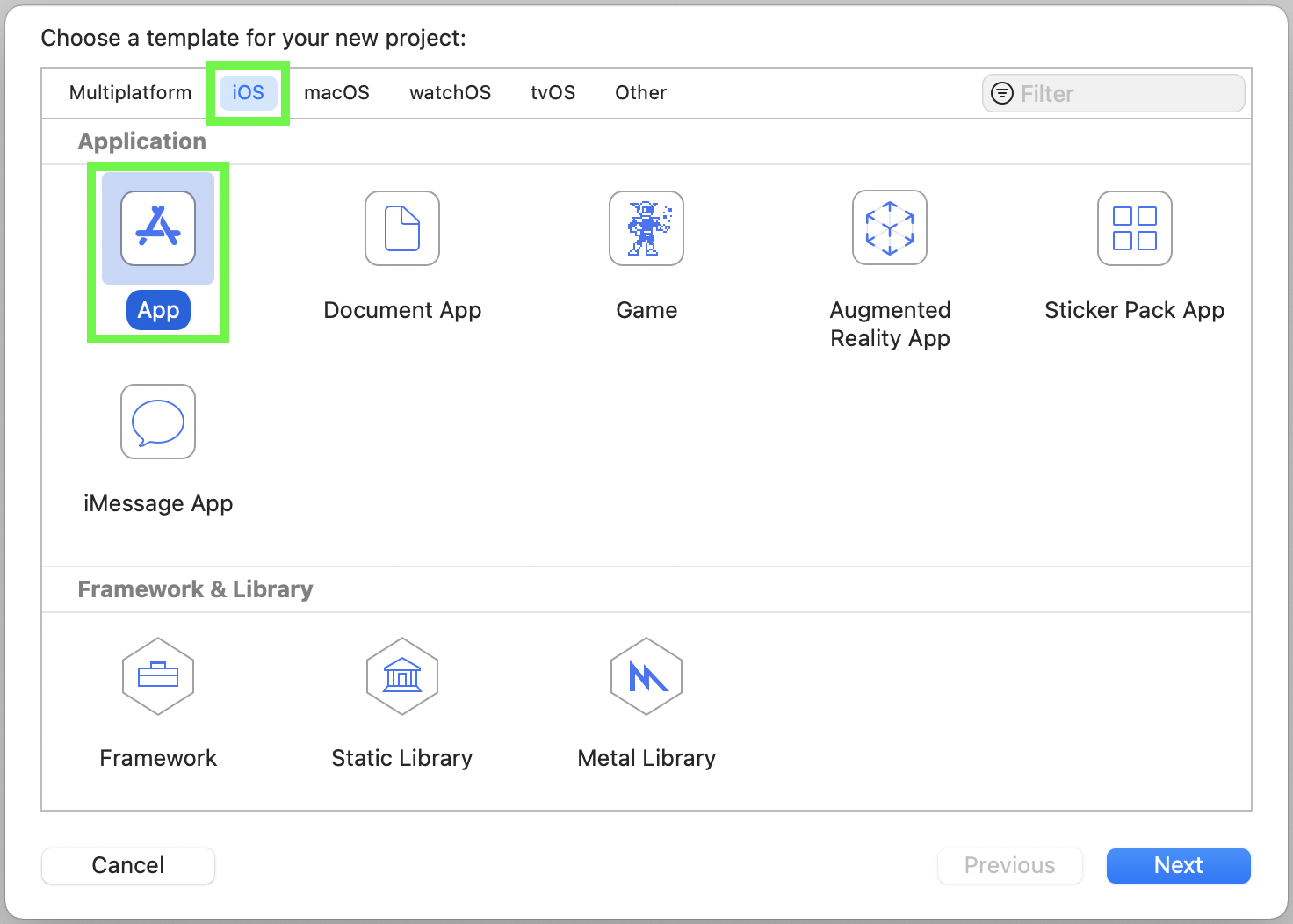Image resolution: width=1293 pixels, height=924 pixels.
Task: Click the Framework label text
Action: click(x=158, y=758)
